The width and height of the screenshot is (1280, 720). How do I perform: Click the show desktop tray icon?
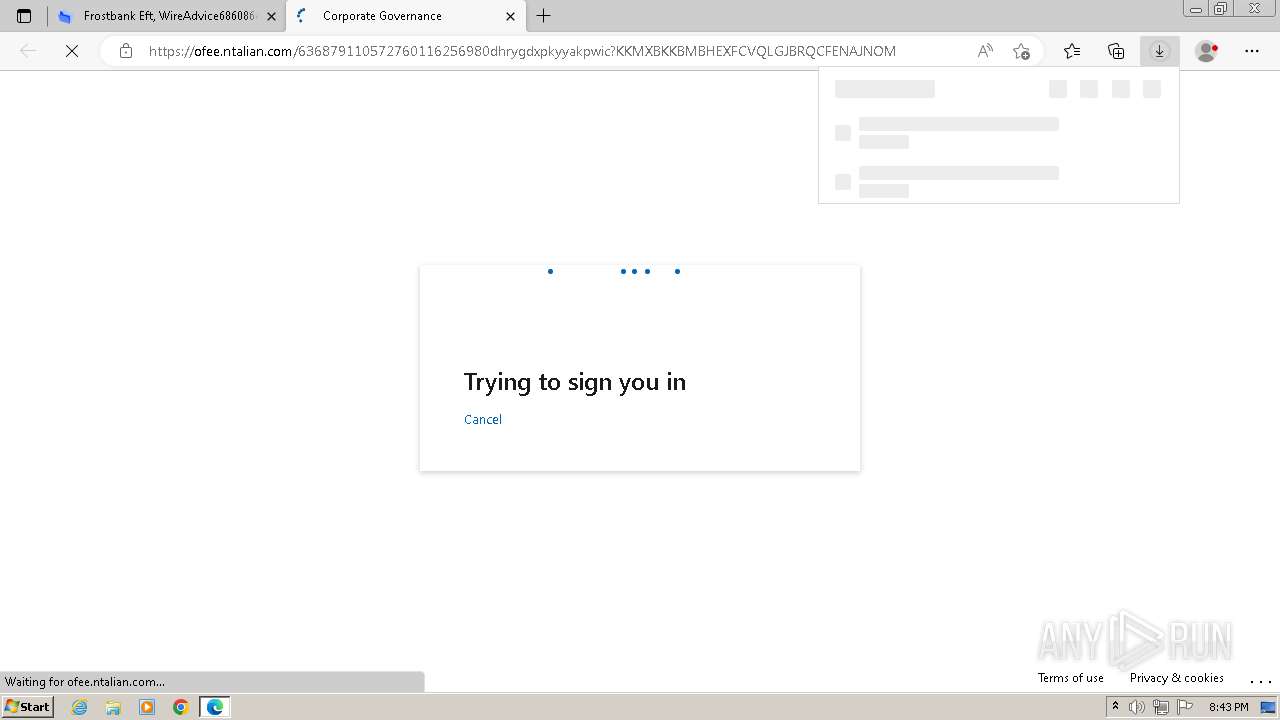[x=1268, y=707]
